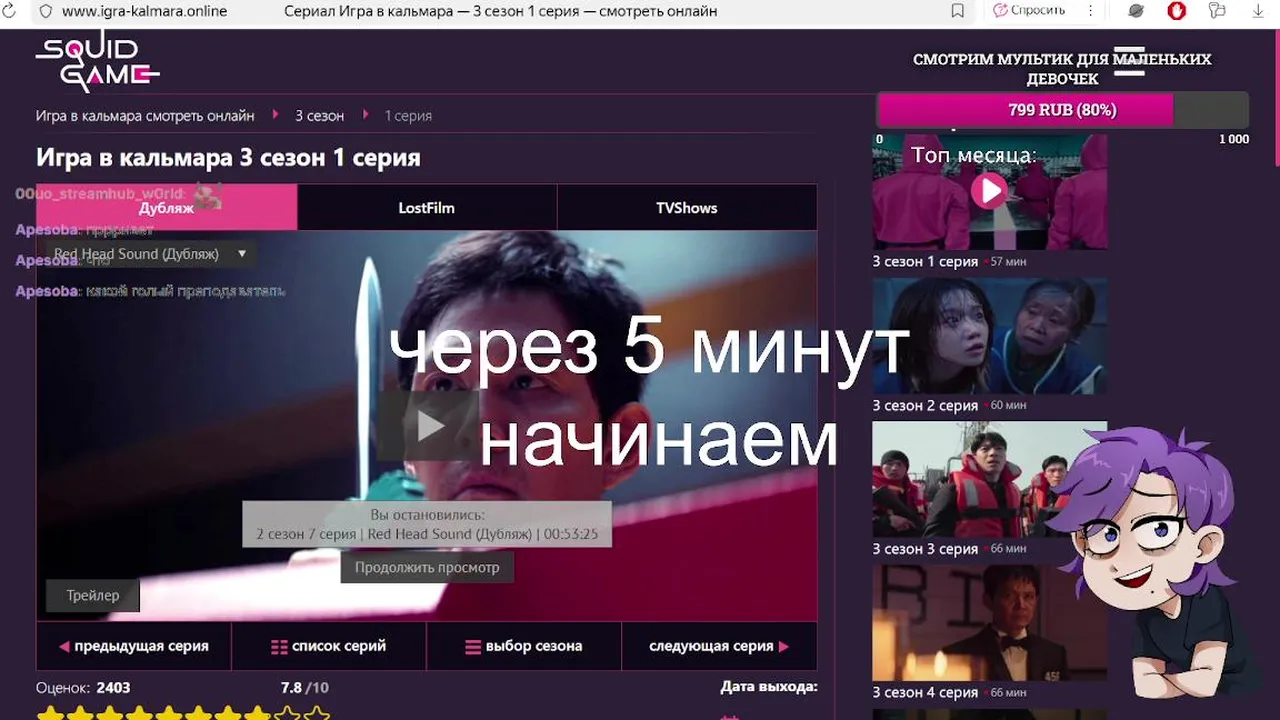Open the Спросить assistant button

click(1029, 11)
